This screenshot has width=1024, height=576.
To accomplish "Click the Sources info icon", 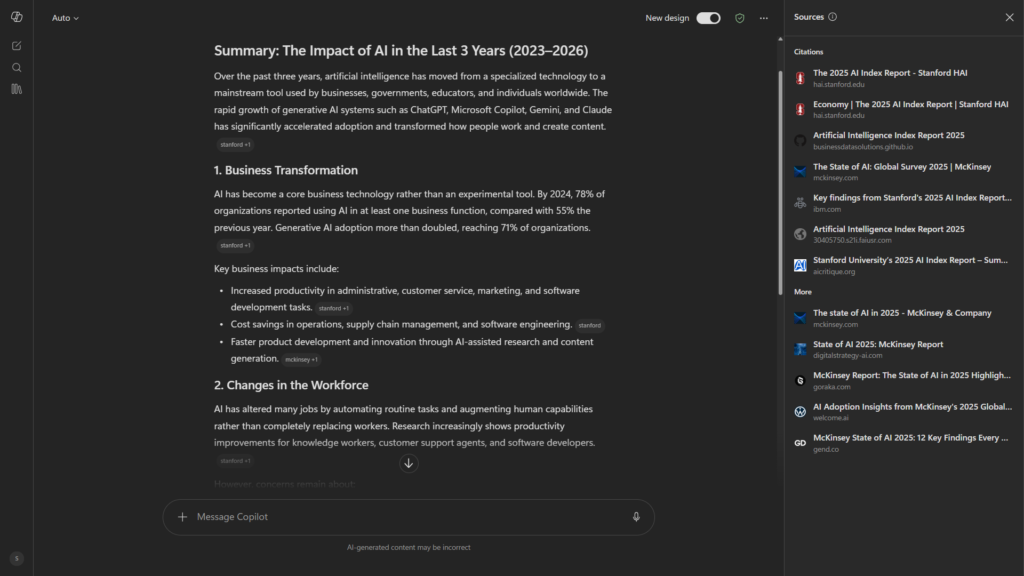I will click(833, 17).
